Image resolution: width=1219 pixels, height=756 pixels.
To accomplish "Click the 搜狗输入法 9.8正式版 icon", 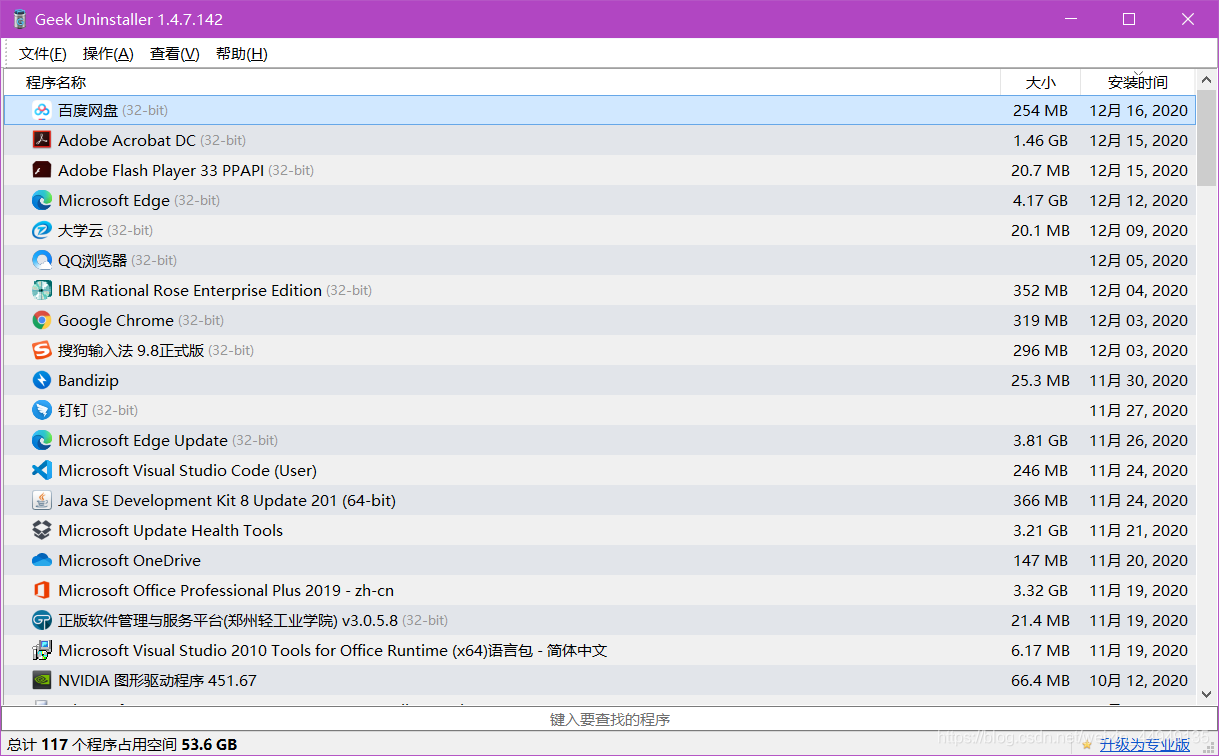I will pos(42,350).
